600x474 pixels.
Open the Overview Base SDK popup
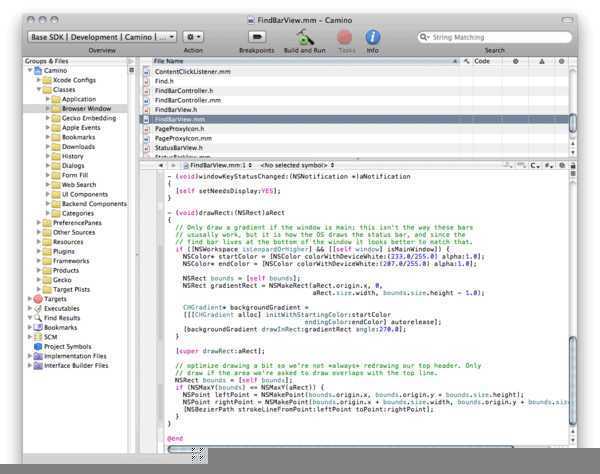(102, 37)
